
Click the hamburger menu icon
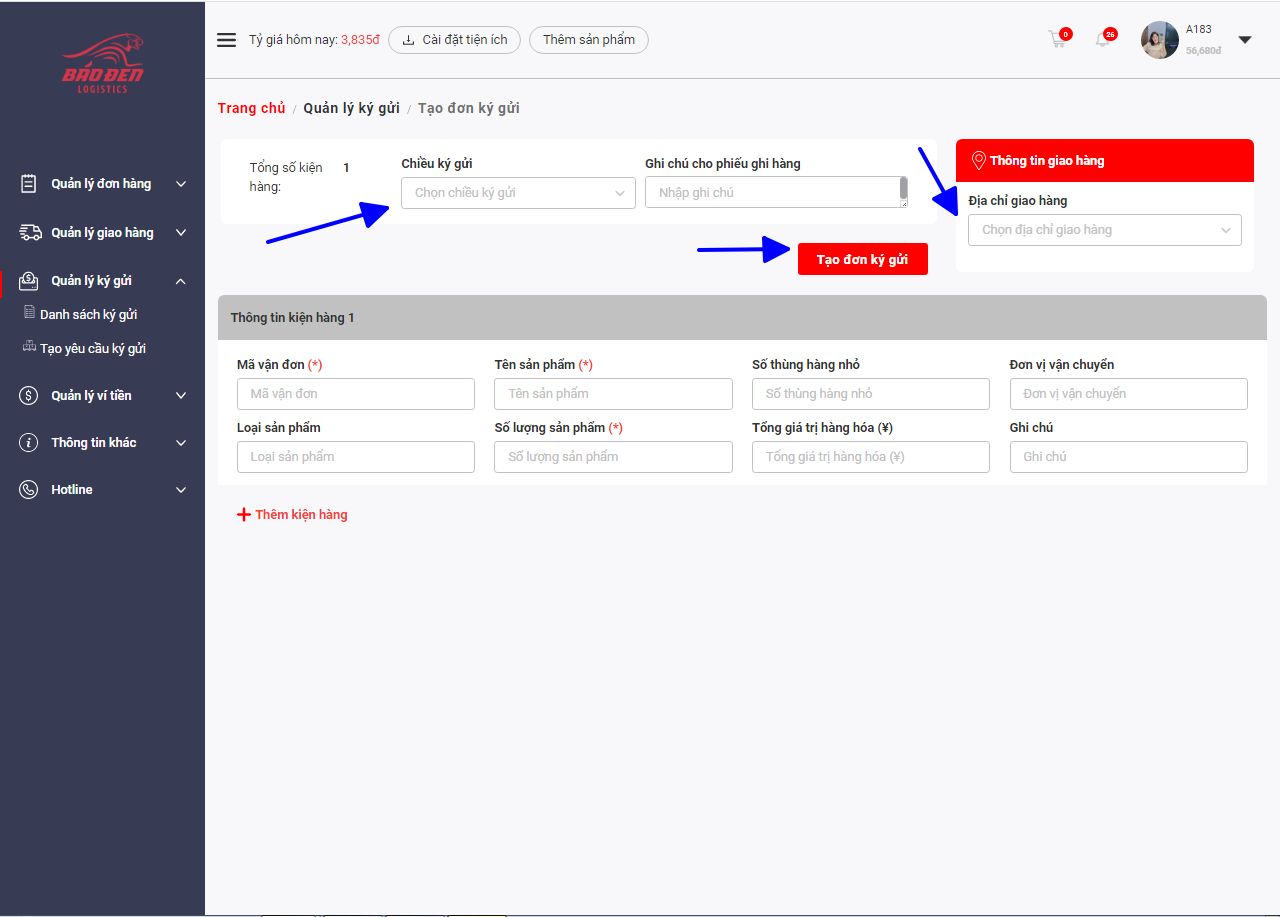click(227, 40)
